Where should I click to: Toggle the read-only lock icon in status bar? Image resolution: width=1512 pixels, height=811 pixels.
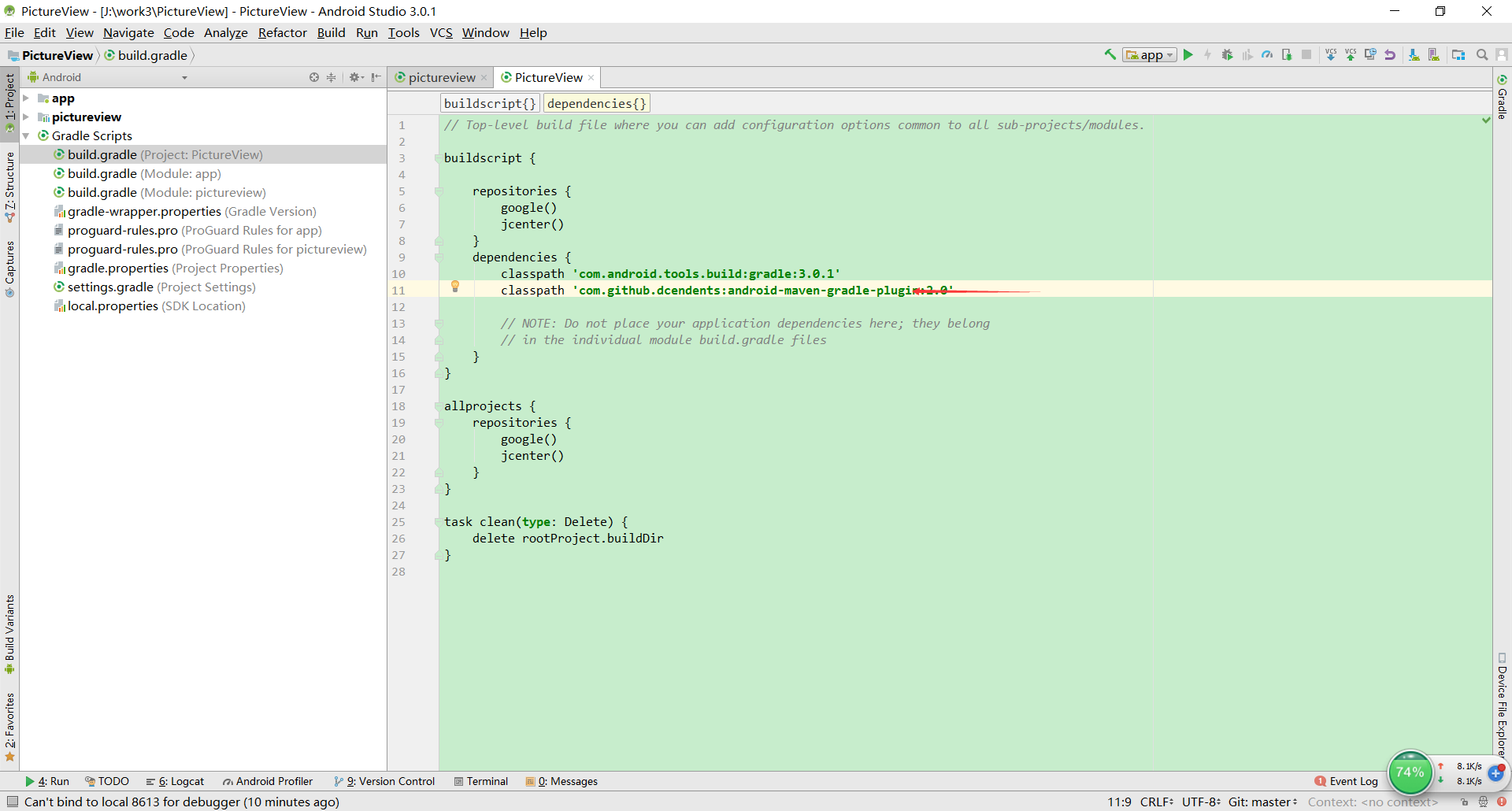[1464, 802]
